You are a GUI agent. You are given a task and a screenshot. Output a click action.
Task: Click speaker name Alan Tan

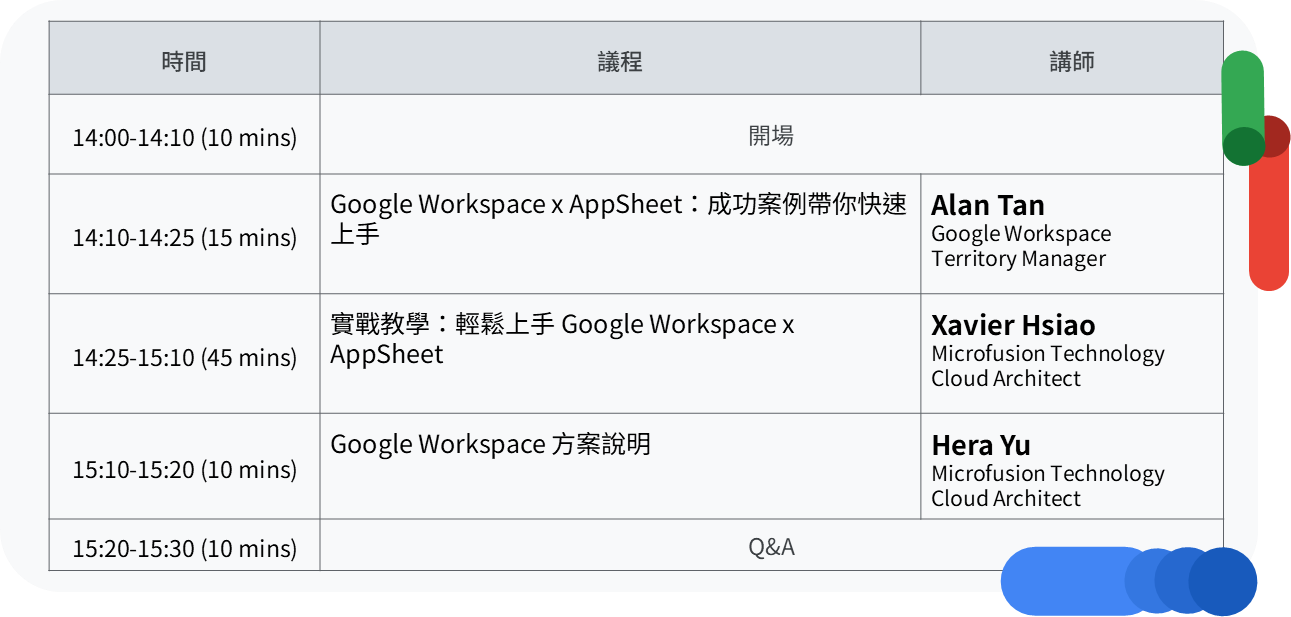point(988,205)
